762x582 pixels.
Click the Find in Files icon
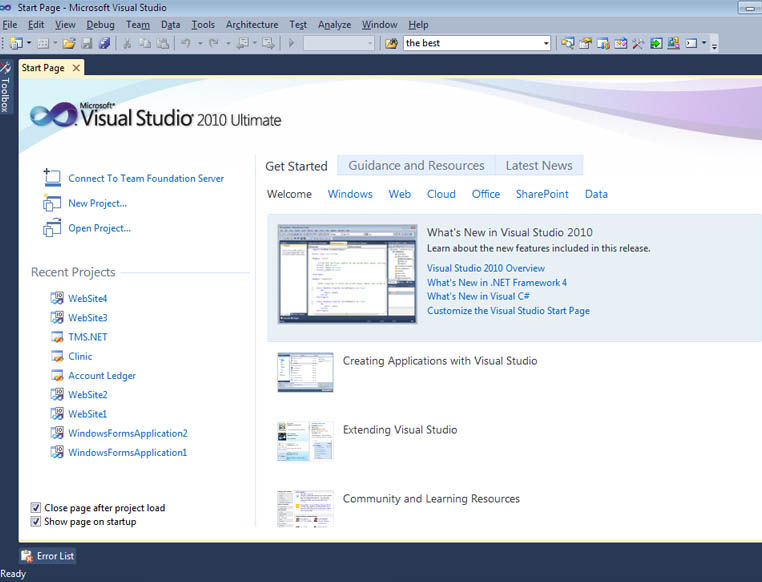(x=391, y=43)
